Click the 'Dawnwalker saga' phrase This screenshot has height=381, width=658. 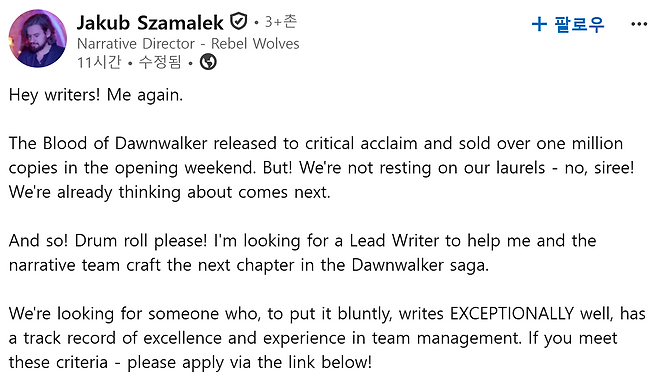coord(420,265)
